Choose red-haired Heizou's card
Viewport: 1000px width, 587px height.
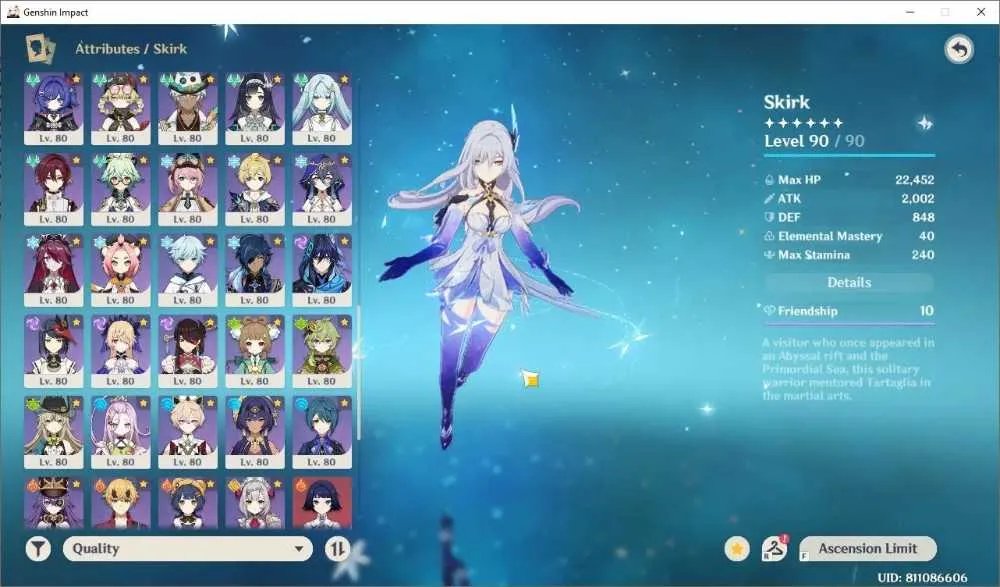(54, 189)
